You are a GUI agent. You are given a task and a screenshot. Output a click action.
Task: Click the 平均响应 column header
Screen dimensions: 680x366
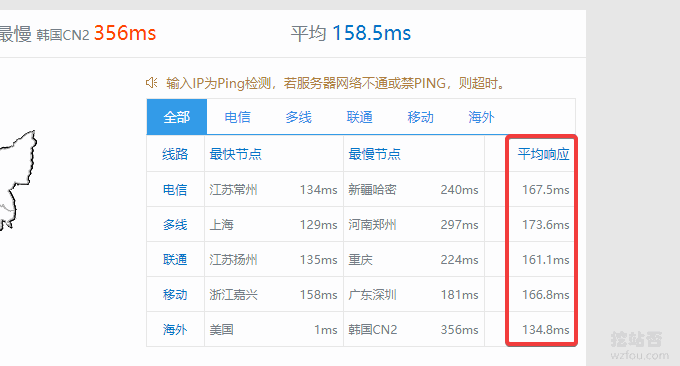point(543,154)
